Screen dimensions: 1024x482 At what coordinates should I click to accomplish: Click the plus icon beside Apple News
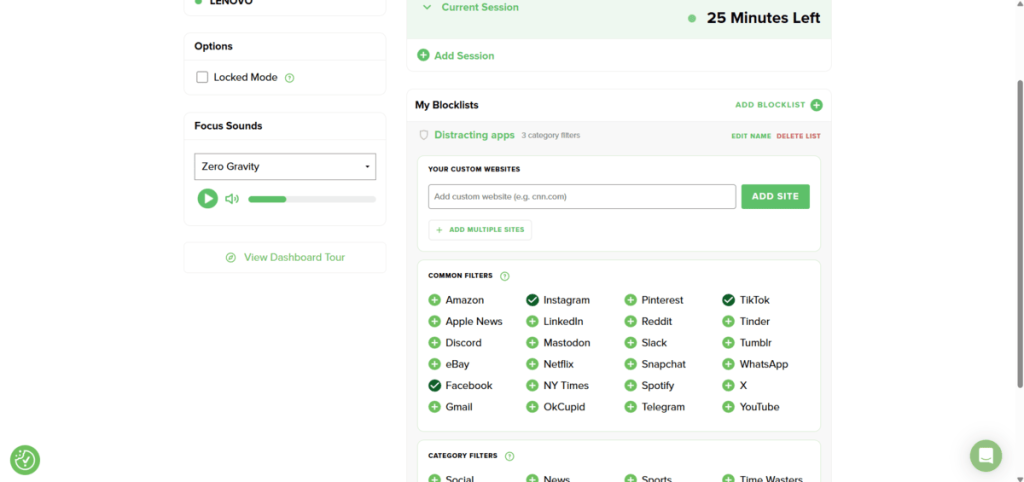(434, 321)
